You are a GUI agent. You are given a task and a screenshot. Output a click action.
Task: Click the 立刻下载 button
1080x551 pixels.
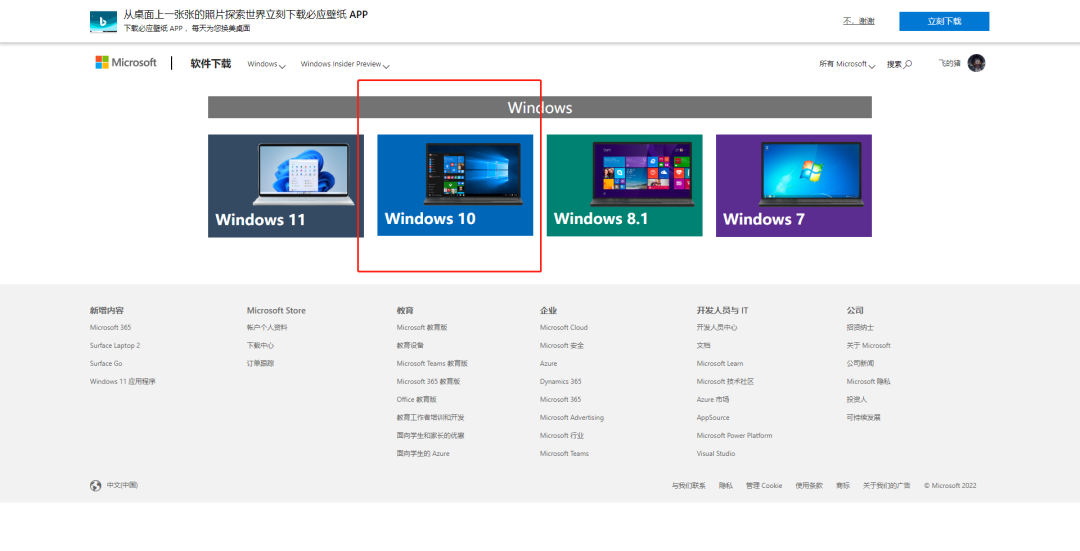click(x=944, y=21)
